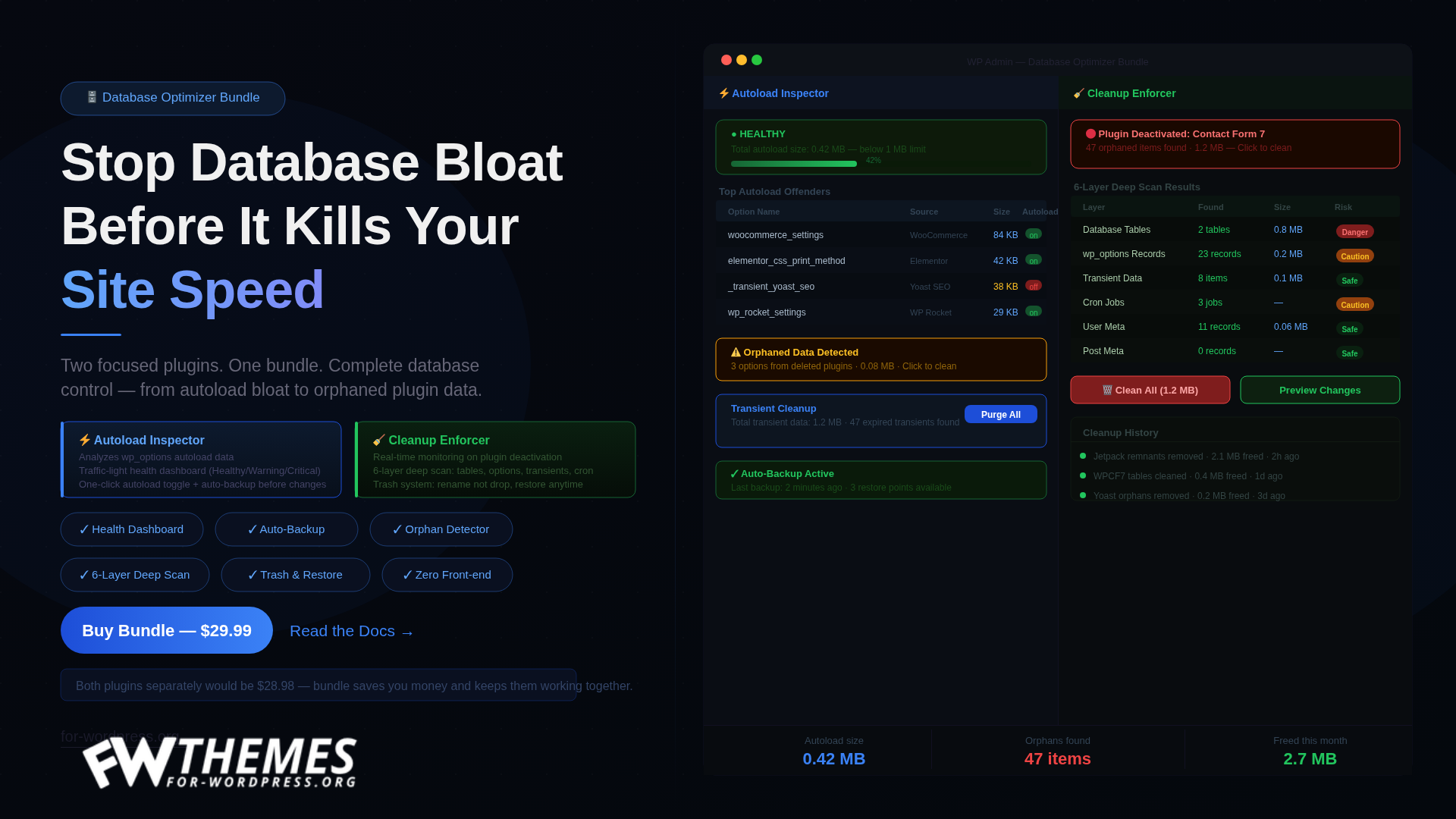Screen dimensions: 1456x819
Task: Click the Danger risk badge for Database Tables
Action: (x=1354, y=231)
